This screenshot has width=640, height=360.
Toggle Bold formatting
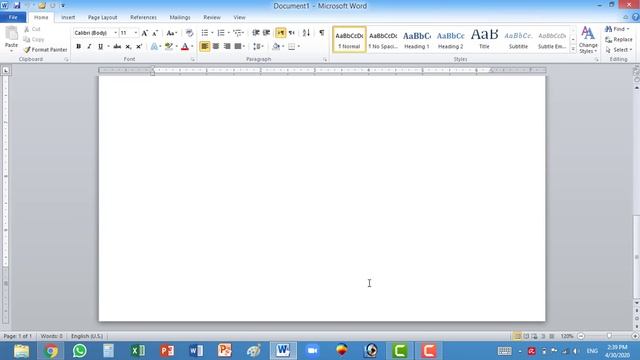click(x=78, y=47)
